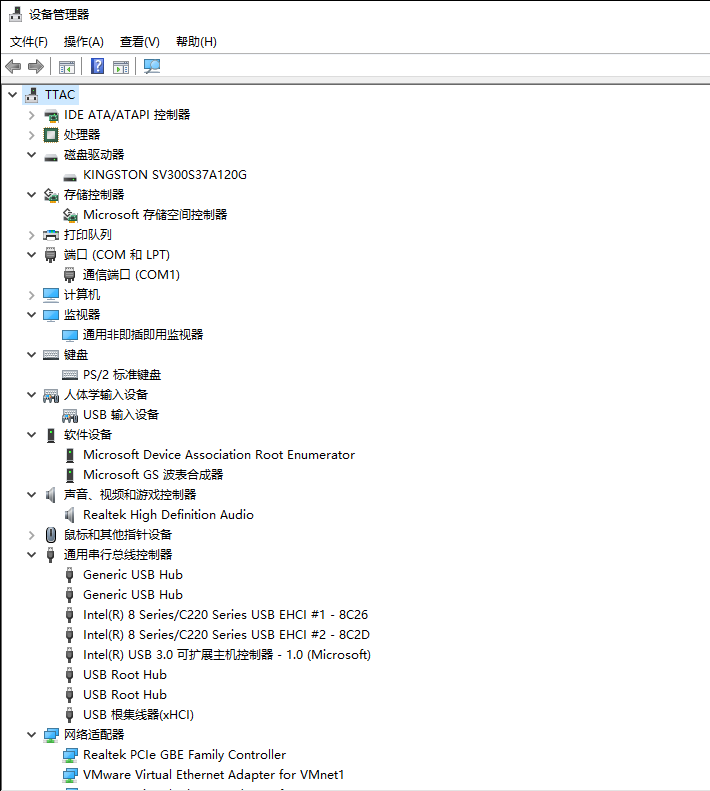Click the keyboard icon beside PS/2 标准键盘
The width and height of the screenshot is (710, 791).
click(x=70, y=375)
